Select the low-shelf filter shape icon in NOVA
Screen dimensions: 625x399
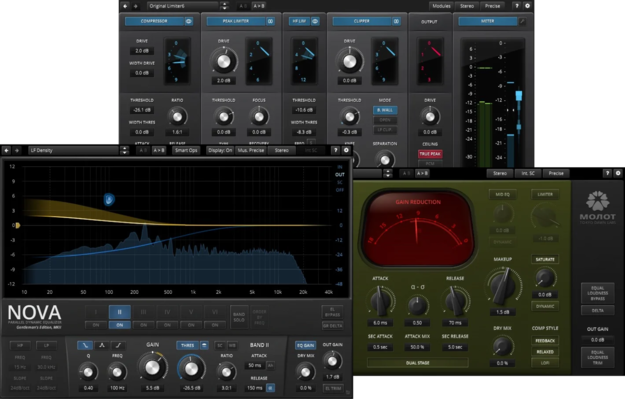click(x=85, y=345)
